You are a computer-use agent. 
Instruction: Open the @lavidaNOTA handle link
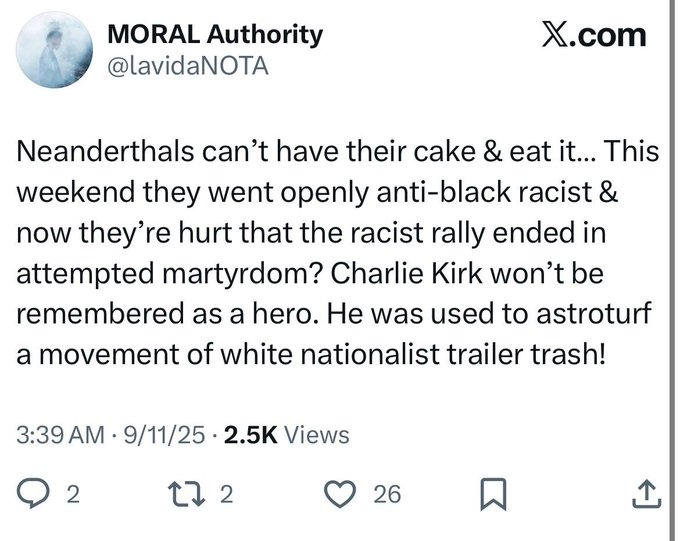click(x=188, y=65)
